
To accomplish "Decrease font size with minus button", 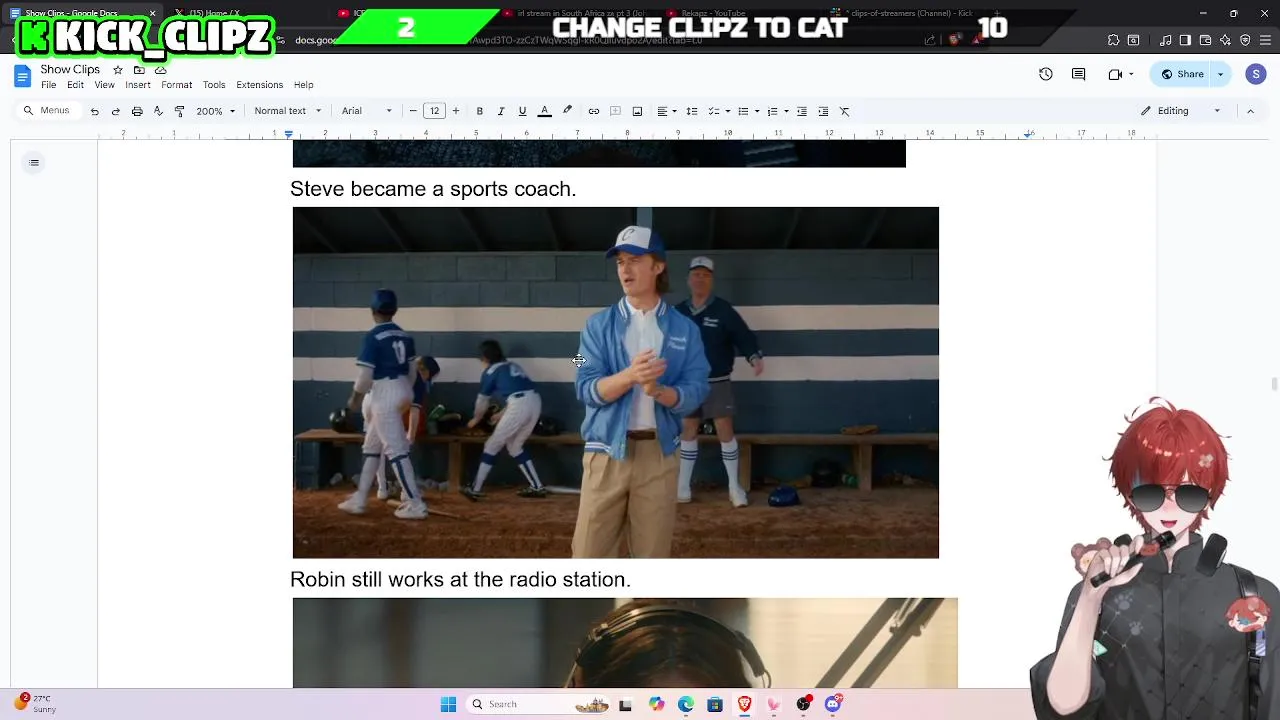I will click(x=413, y=111).
